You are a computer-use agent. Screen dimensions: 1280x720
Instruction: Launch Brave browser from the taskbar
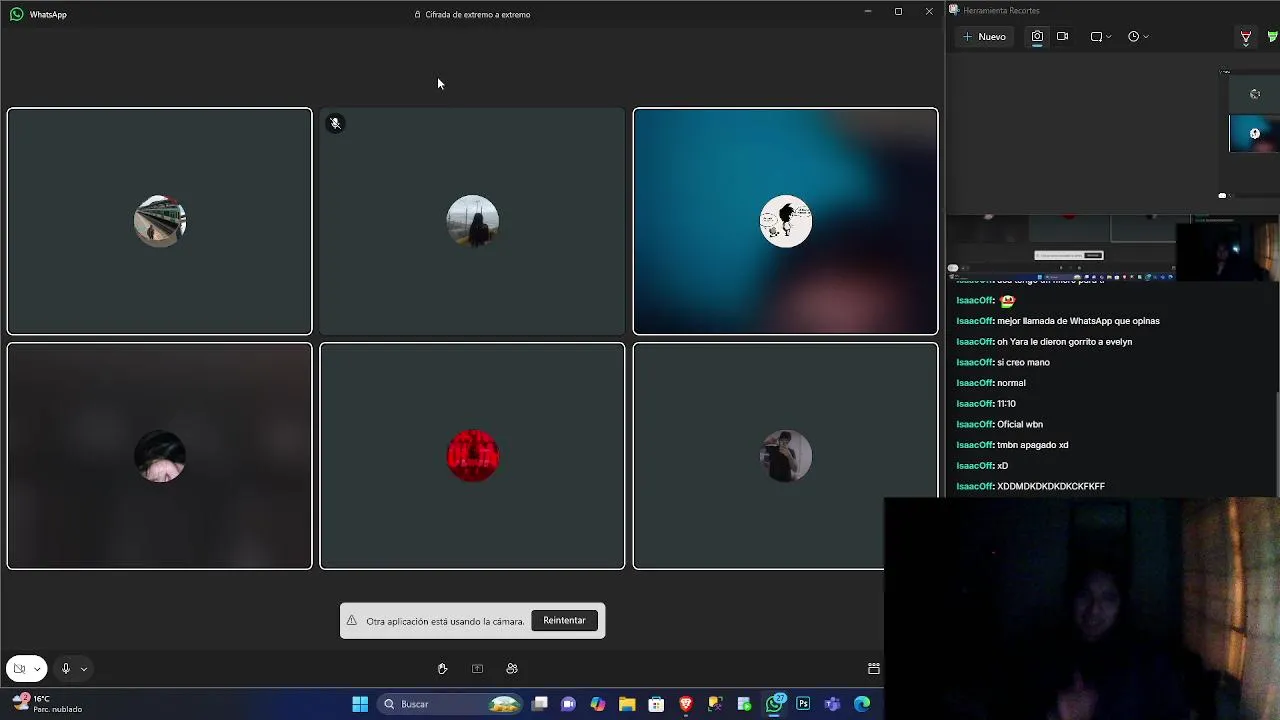[x=686, y=704]
